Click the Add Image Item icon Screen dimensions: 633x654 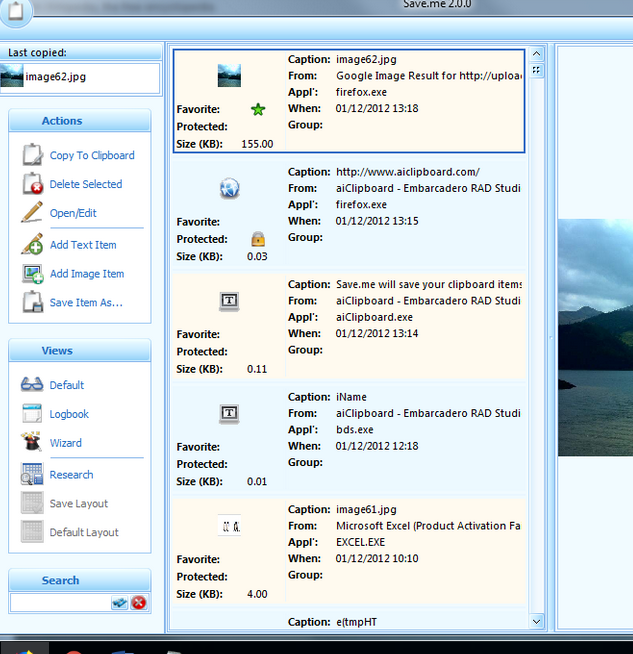33,274
